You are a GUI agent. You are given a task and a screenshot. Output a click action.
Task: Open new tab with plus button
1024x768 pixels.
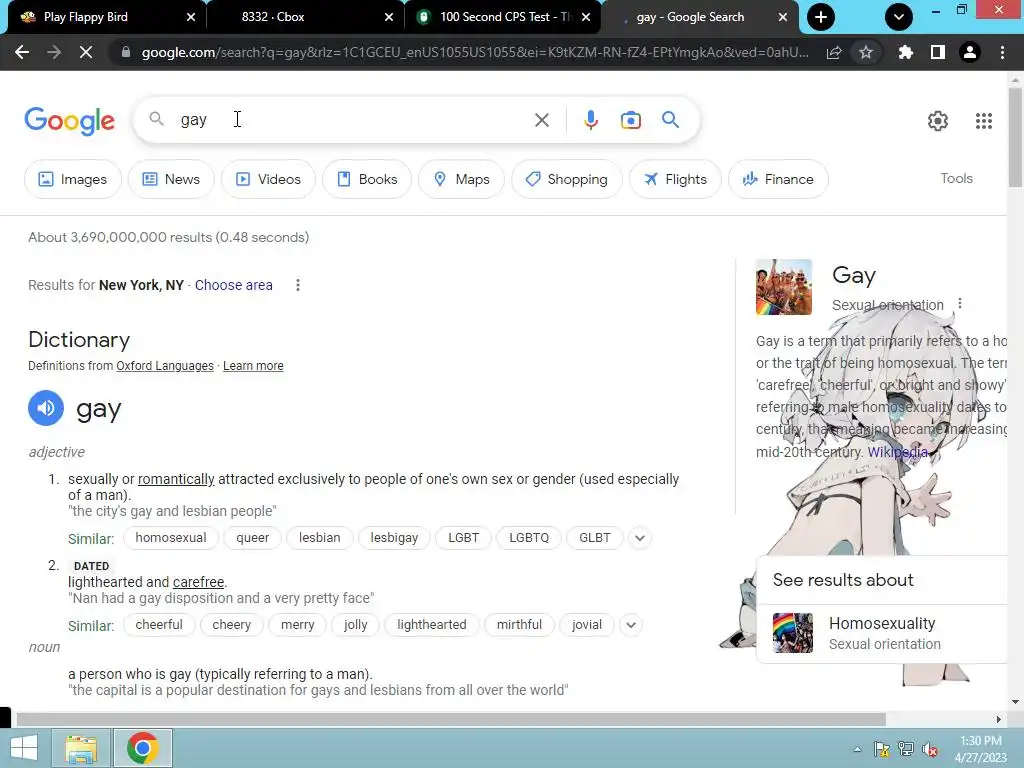click(821, 17)
